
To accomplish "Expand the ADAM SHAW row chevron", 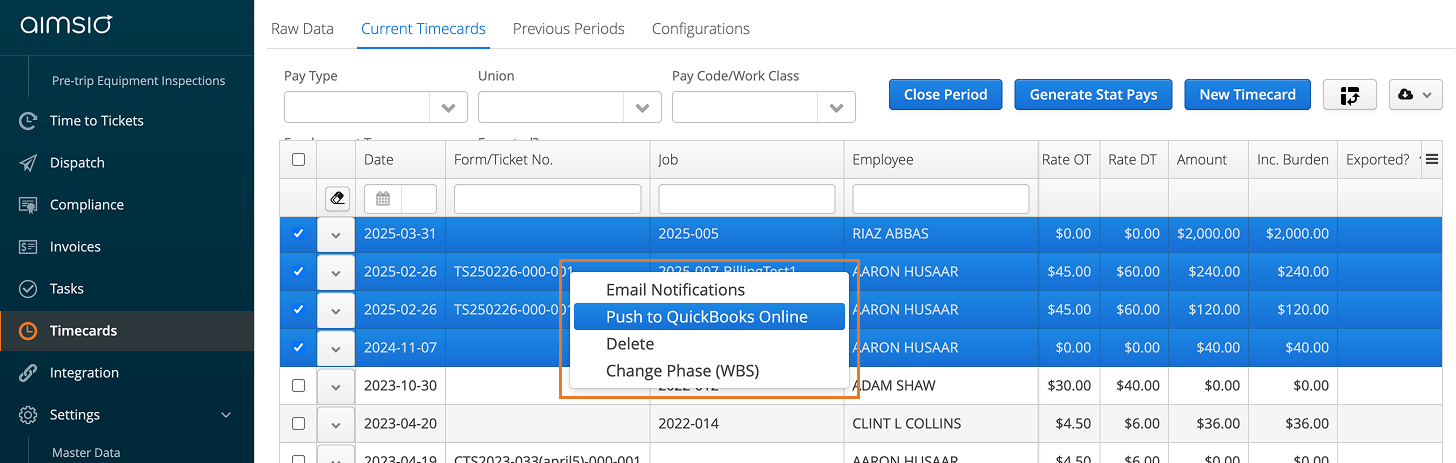I will tap(336, 386).
